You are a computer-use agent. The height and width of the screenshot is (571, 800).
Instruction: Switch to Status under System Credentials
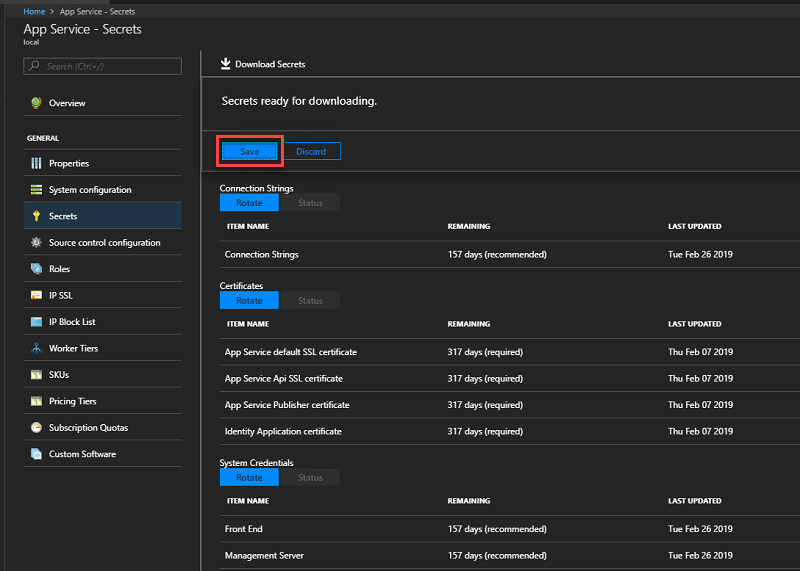tap(310, 478)
